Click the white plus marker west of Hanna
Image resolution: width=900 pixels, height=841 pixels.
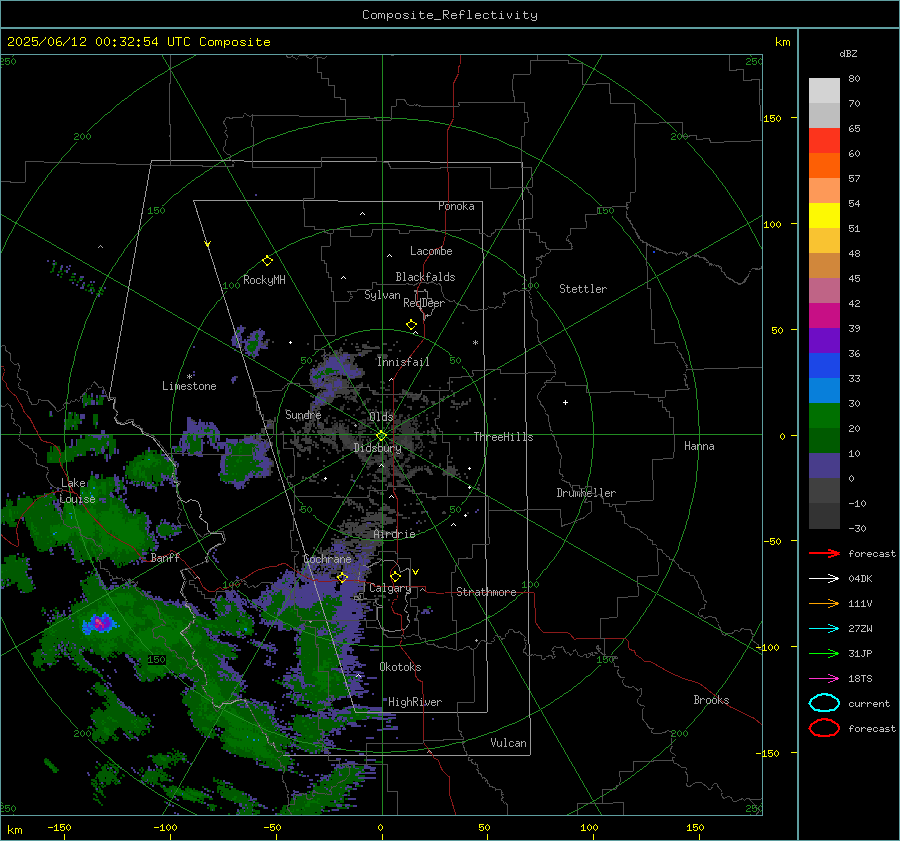point(565,402)
